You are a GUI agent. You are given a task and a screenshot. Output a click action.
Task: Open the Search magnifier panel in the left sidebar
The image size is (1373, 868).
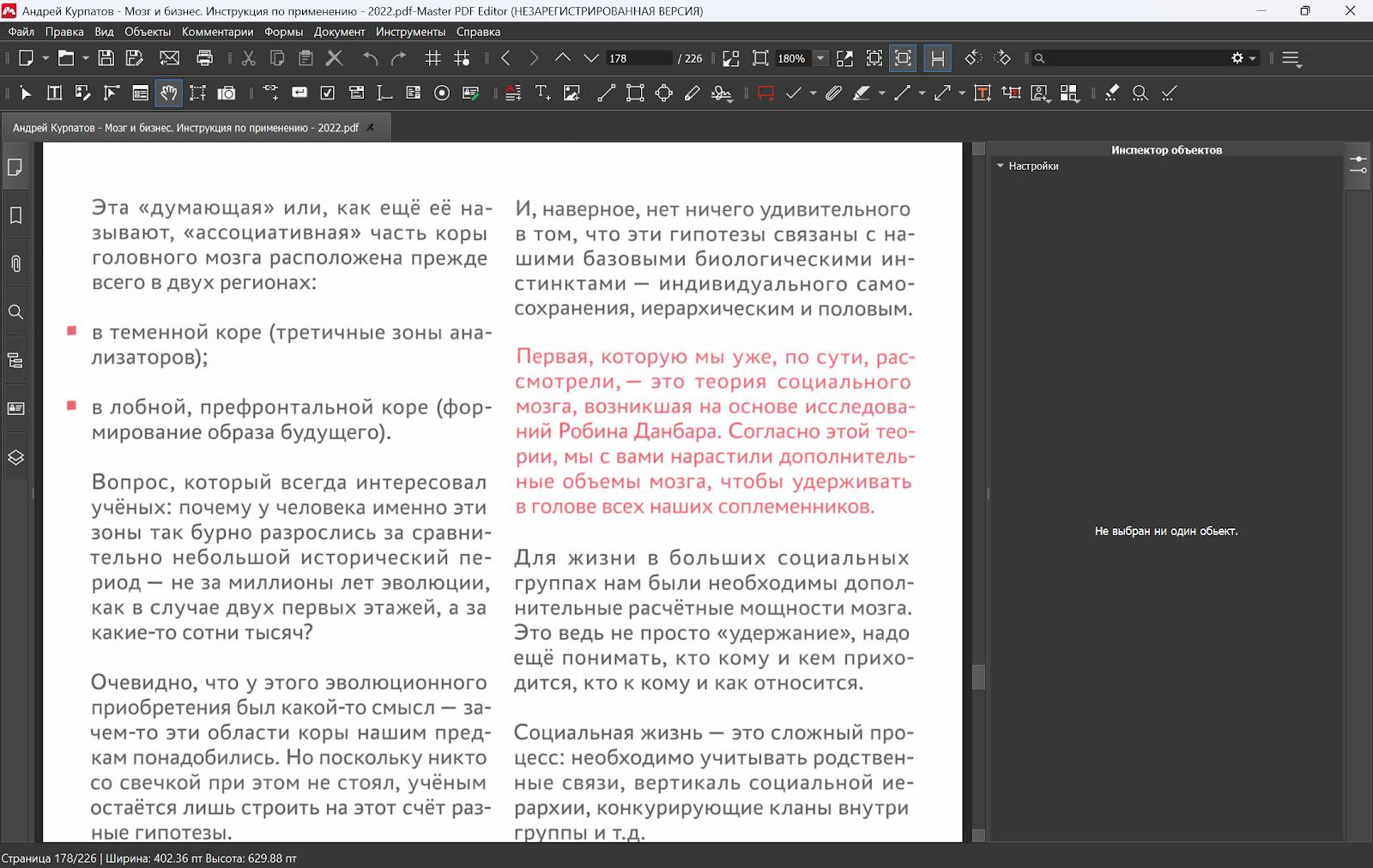coord(15,312)
